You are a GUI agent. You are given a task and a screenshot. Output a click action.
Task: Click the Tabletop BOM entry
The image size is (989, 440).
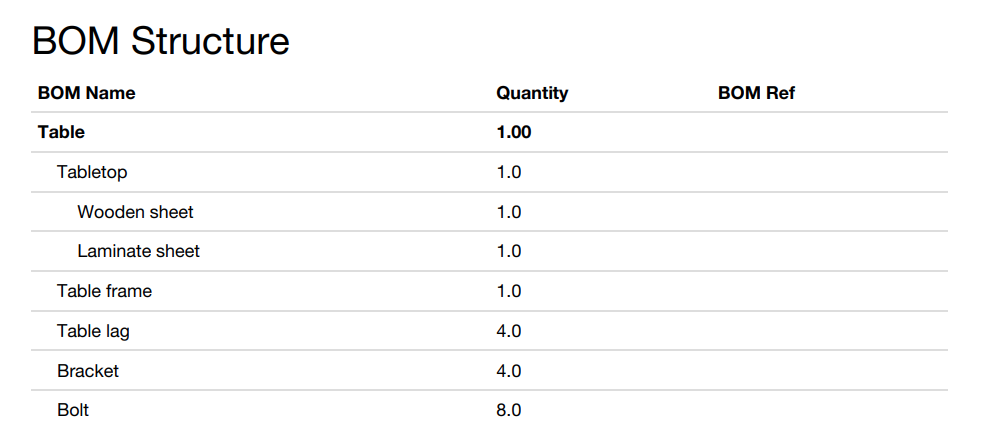click(x=92, y=172)
